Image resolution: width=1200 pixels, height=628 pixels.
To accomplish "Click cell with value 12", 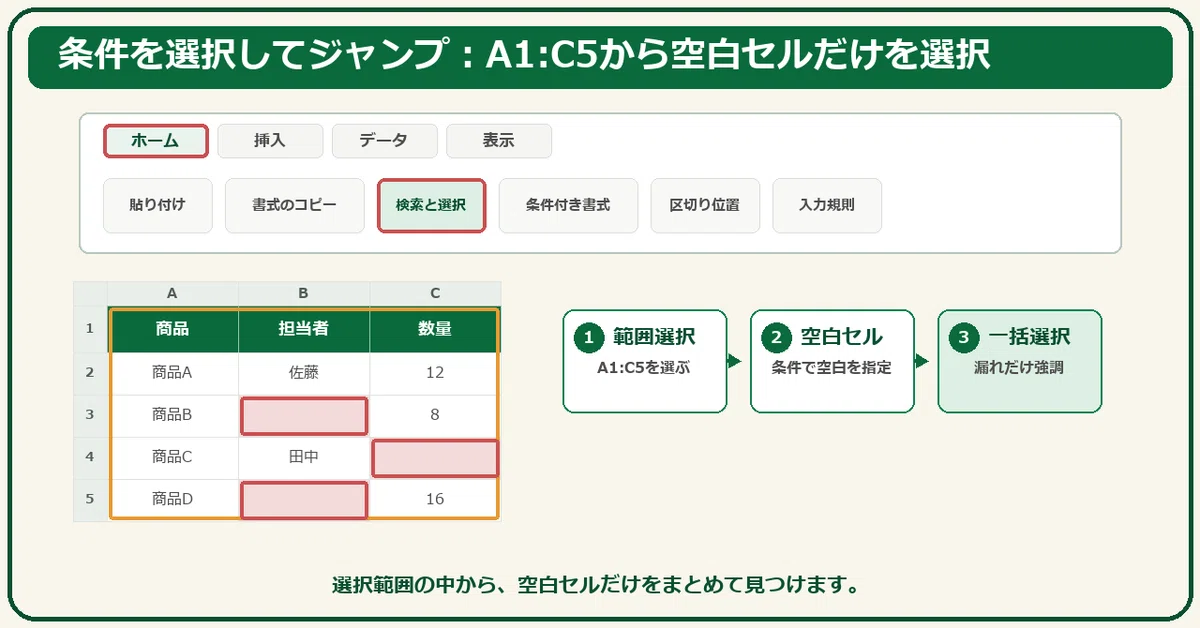I will click(x=435, y=373).
